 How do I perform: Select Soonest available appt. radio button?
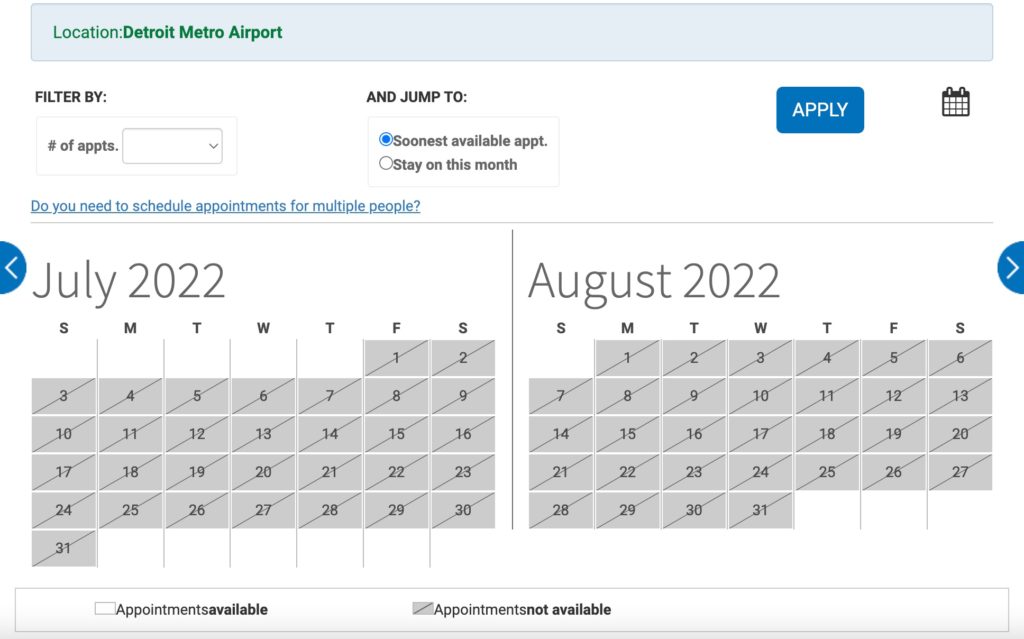[386, 139]
